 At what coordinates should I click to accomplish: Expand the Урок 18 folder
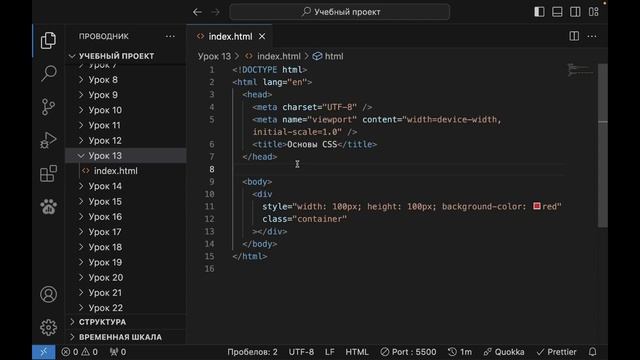click(x=126, y=247)
